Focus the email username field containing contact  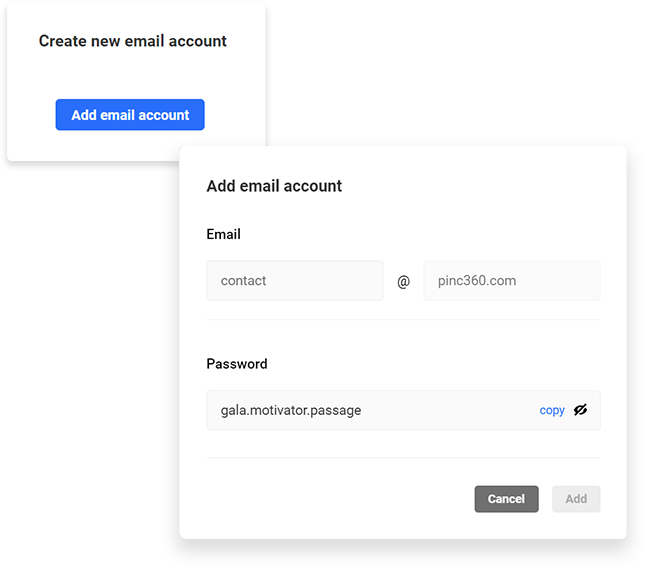tap(295, 281)
